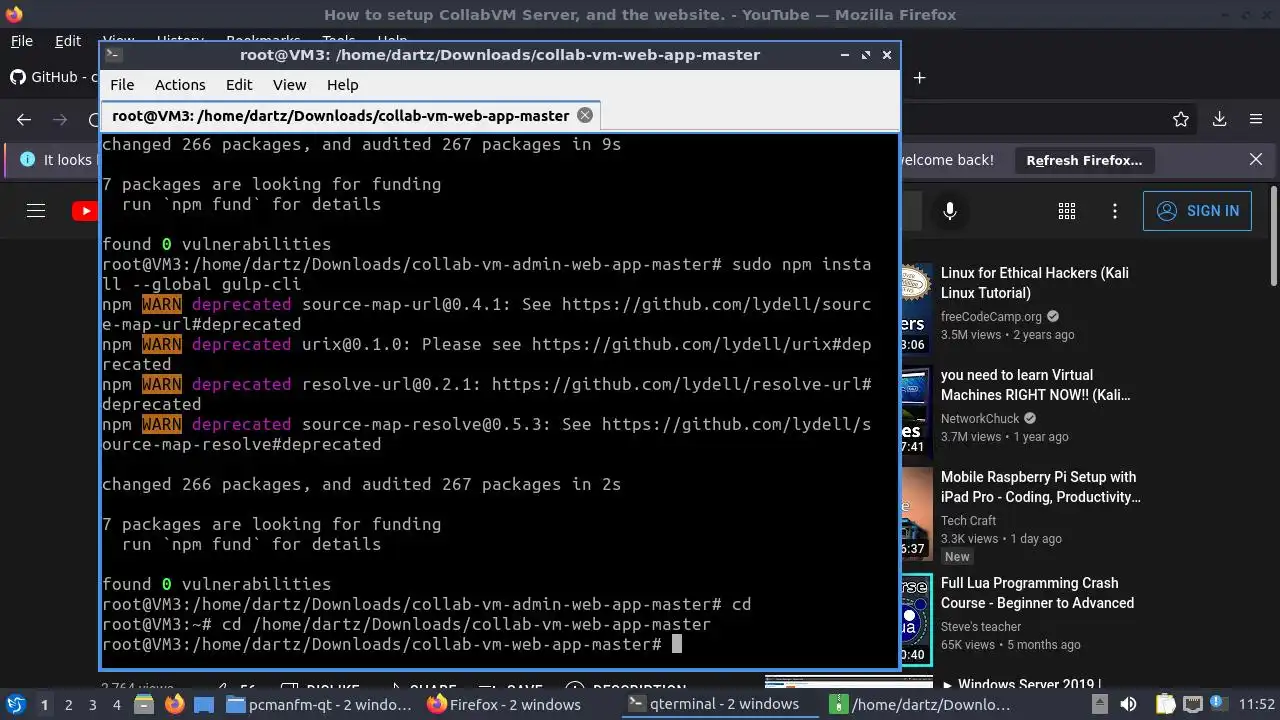Click the Refresh Firefox button
The height and width of the screenshot is (720, 1280).
(x=1084, y=160)
